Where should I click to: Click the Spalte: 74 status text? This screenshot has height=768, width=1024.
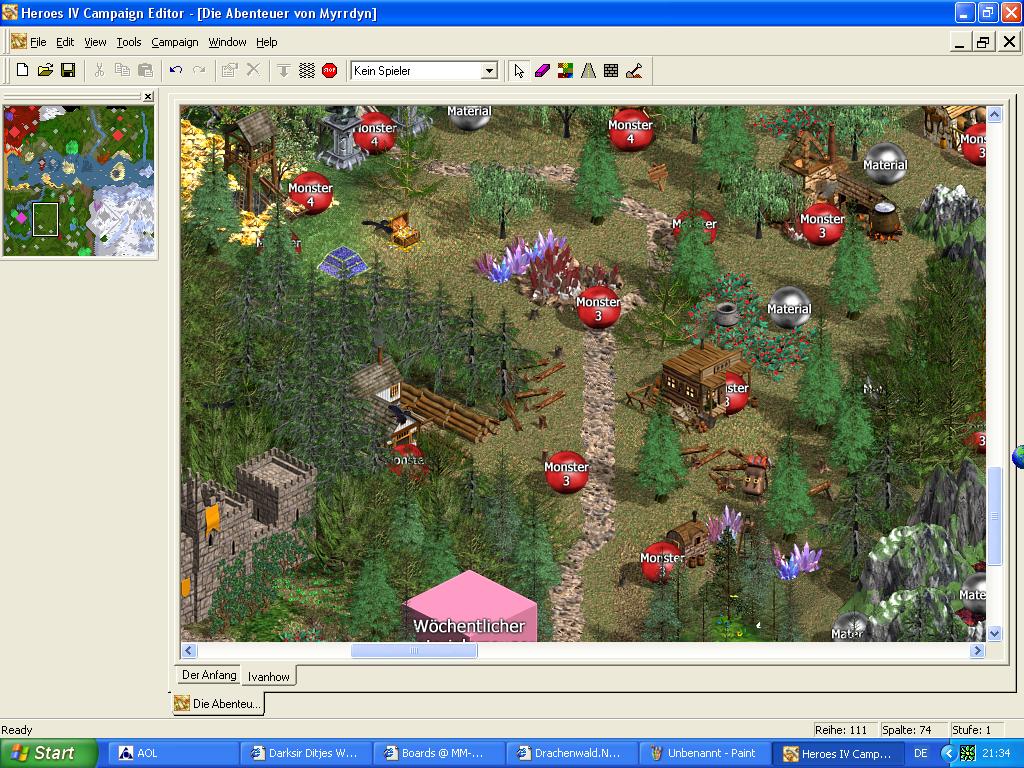point(906,729)
